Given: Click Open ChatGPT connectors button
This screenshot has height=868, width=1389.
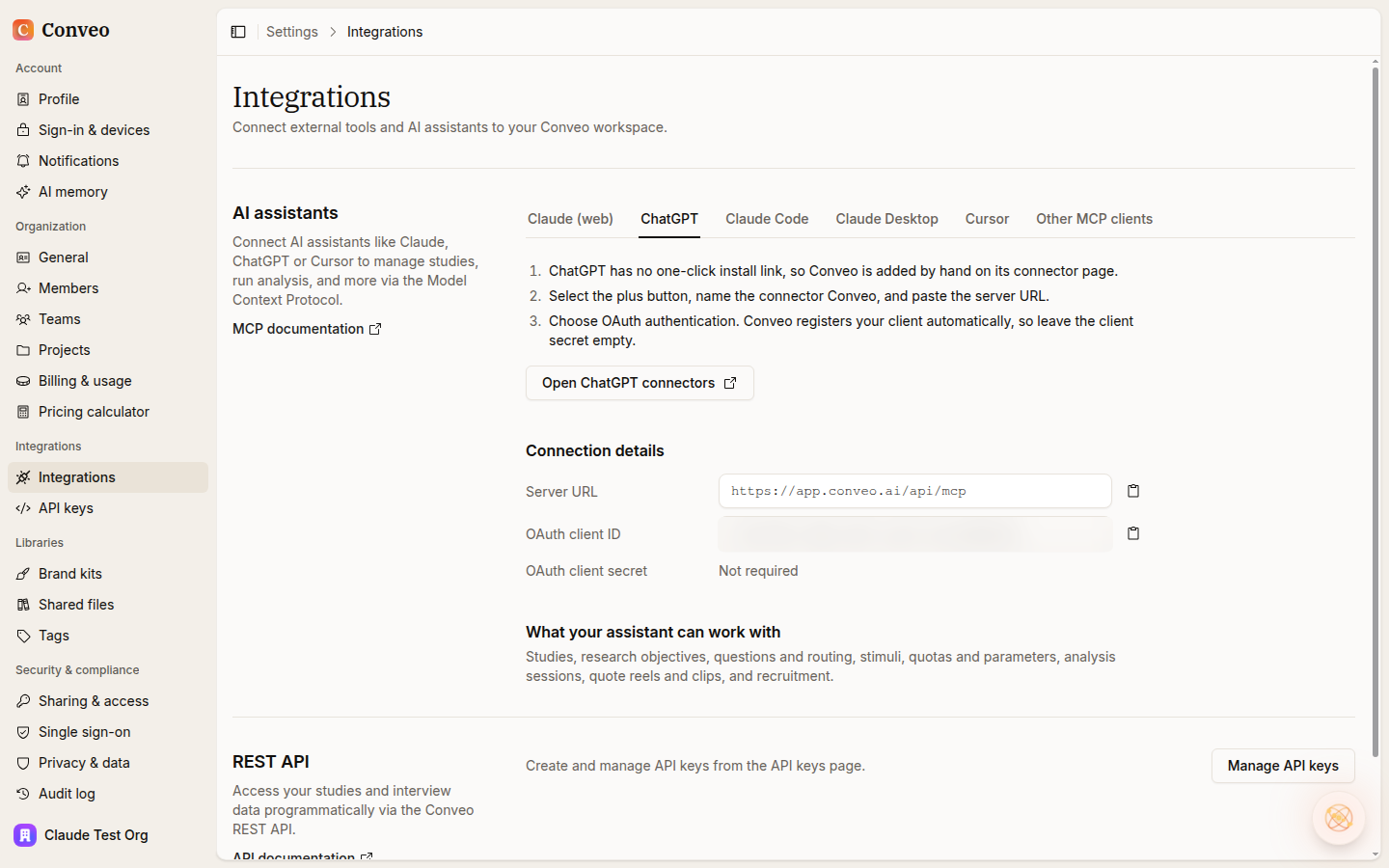Looking at the screenshot, I should point(640,383).
